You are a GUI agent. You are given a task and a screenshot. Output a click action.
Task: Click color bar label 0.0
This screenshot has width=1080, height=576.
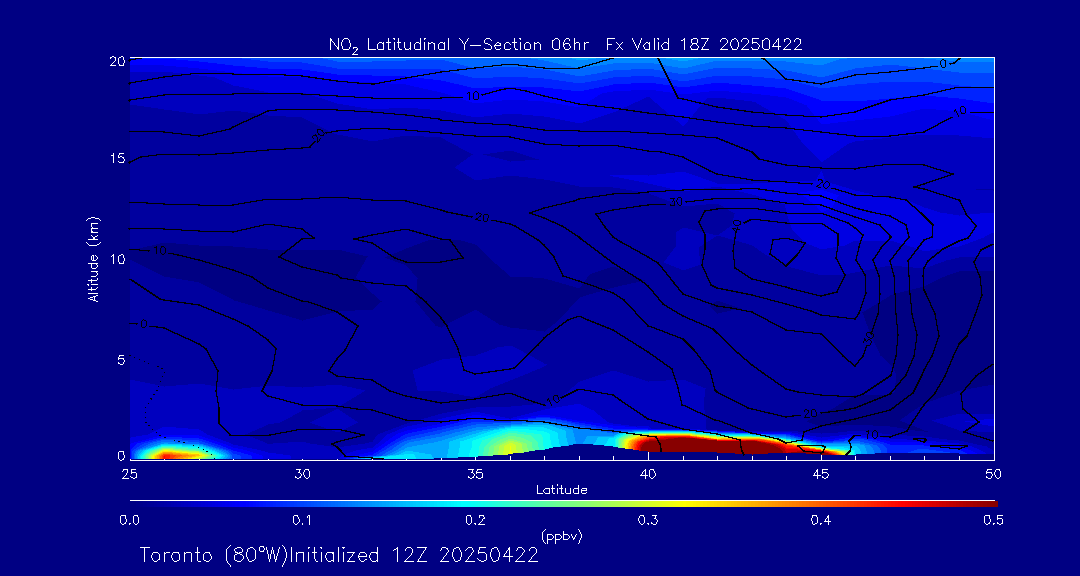[129, 520]
